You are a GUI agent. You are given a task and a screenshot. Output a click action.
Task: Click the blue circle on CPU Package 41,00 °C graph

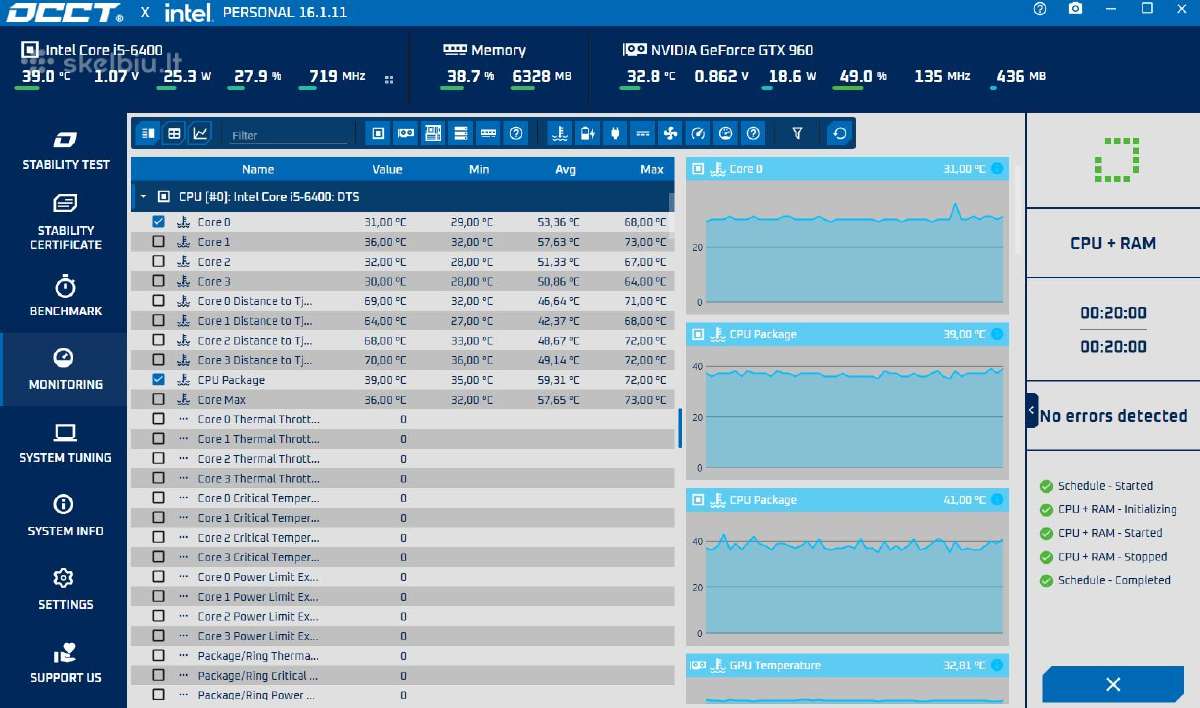(997, 500)
